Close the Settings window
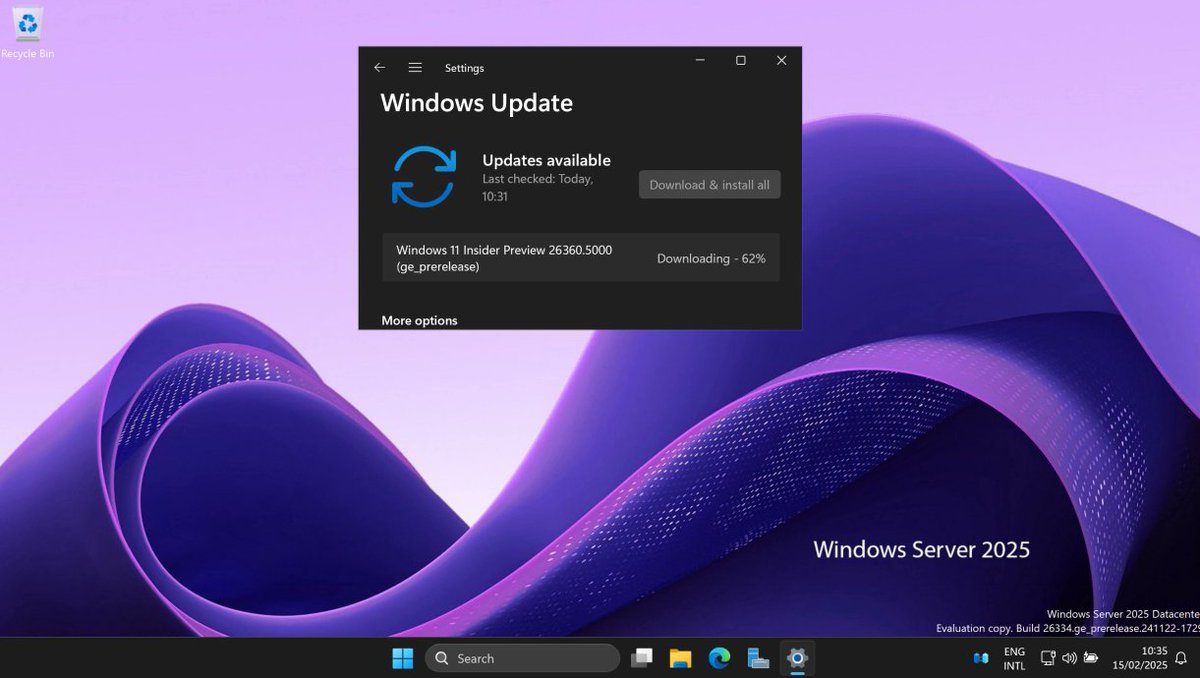 [x=782, y=61]
